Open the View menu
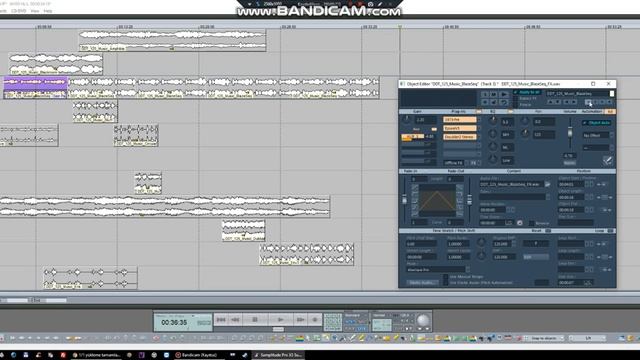The image size is (640, 360). tap(35, 11)
